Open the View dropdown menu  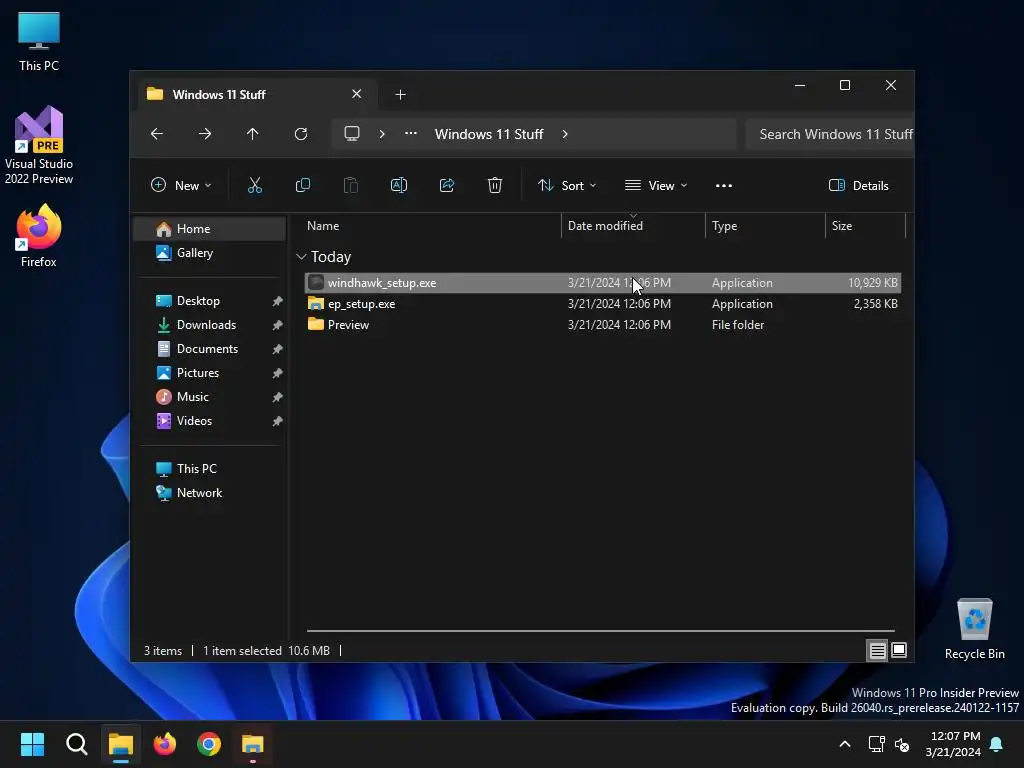(656, 185)
